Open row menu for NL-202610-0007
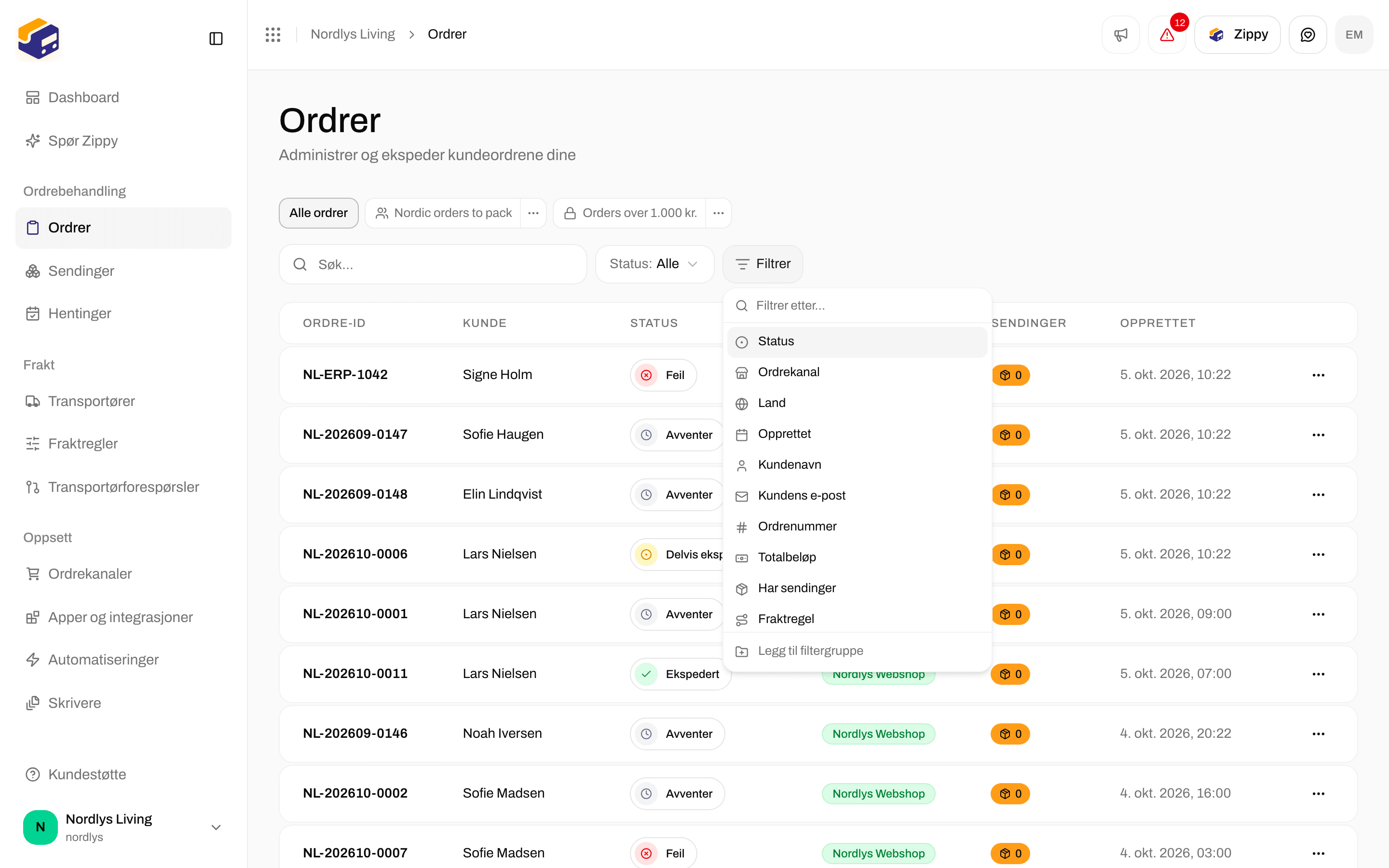 click(x=1319, y=853)
